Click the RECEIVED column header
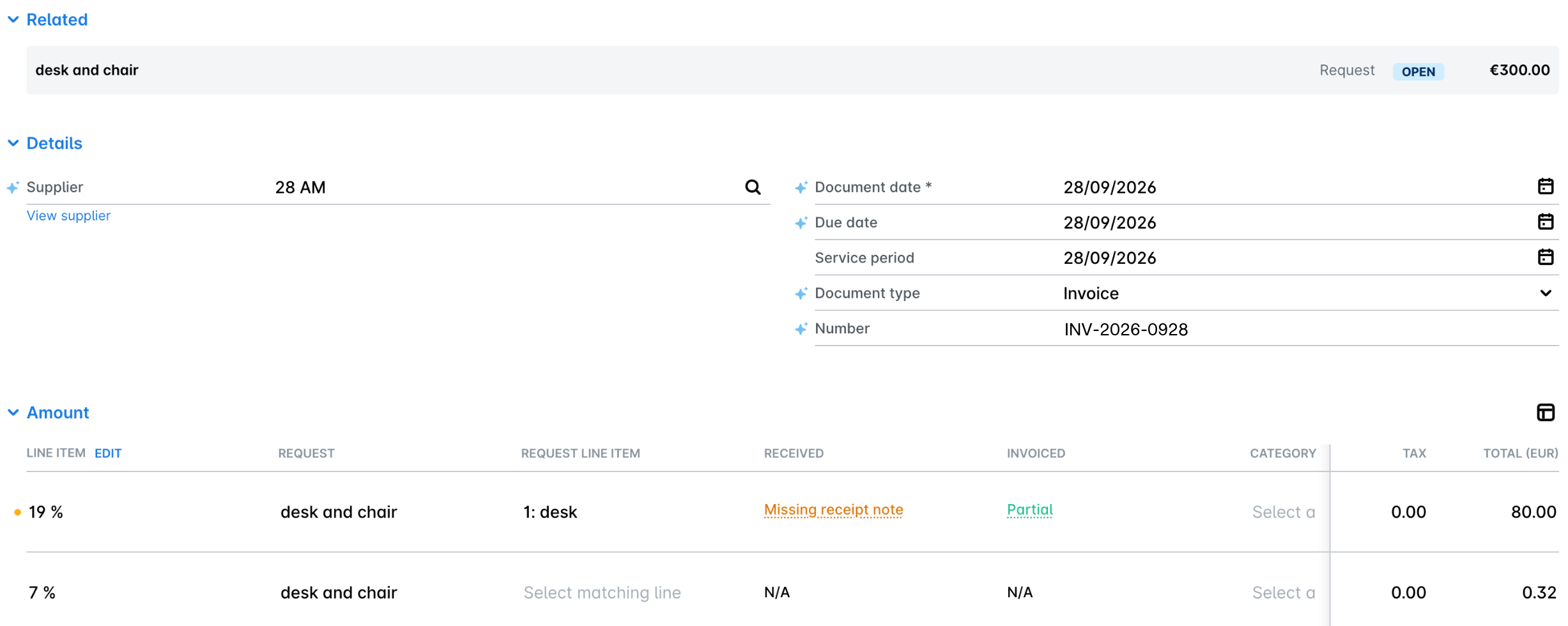 [794, 454]
